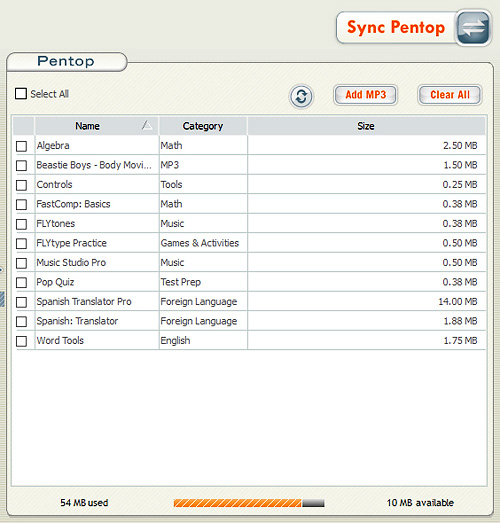Sort by the Name column header
Screen dimensions: 500x523
[x=96, y=126]
